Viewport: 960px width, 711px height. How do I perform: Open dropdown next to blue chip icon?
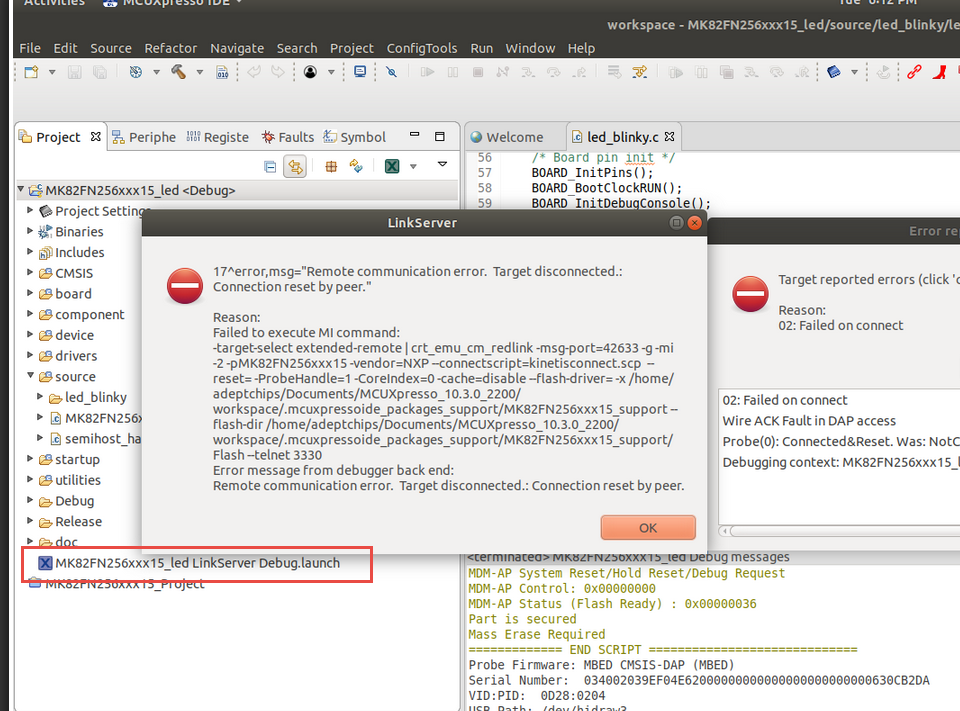pyautogui.click(x=854, y=72)
